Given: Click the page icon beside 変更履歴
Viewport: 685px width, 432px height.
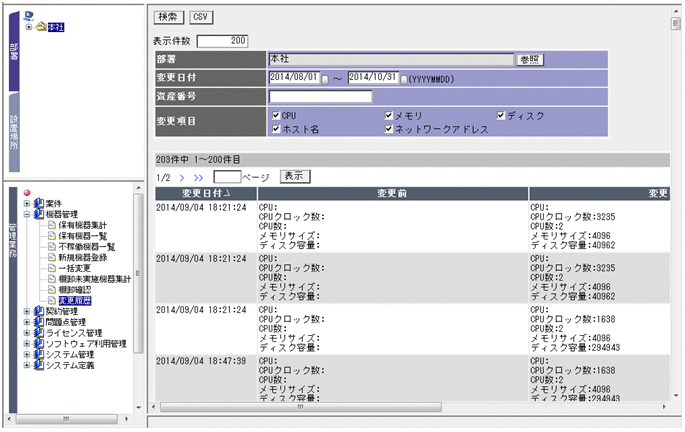Looking at the screenshot, I should (x=52, y=301).
